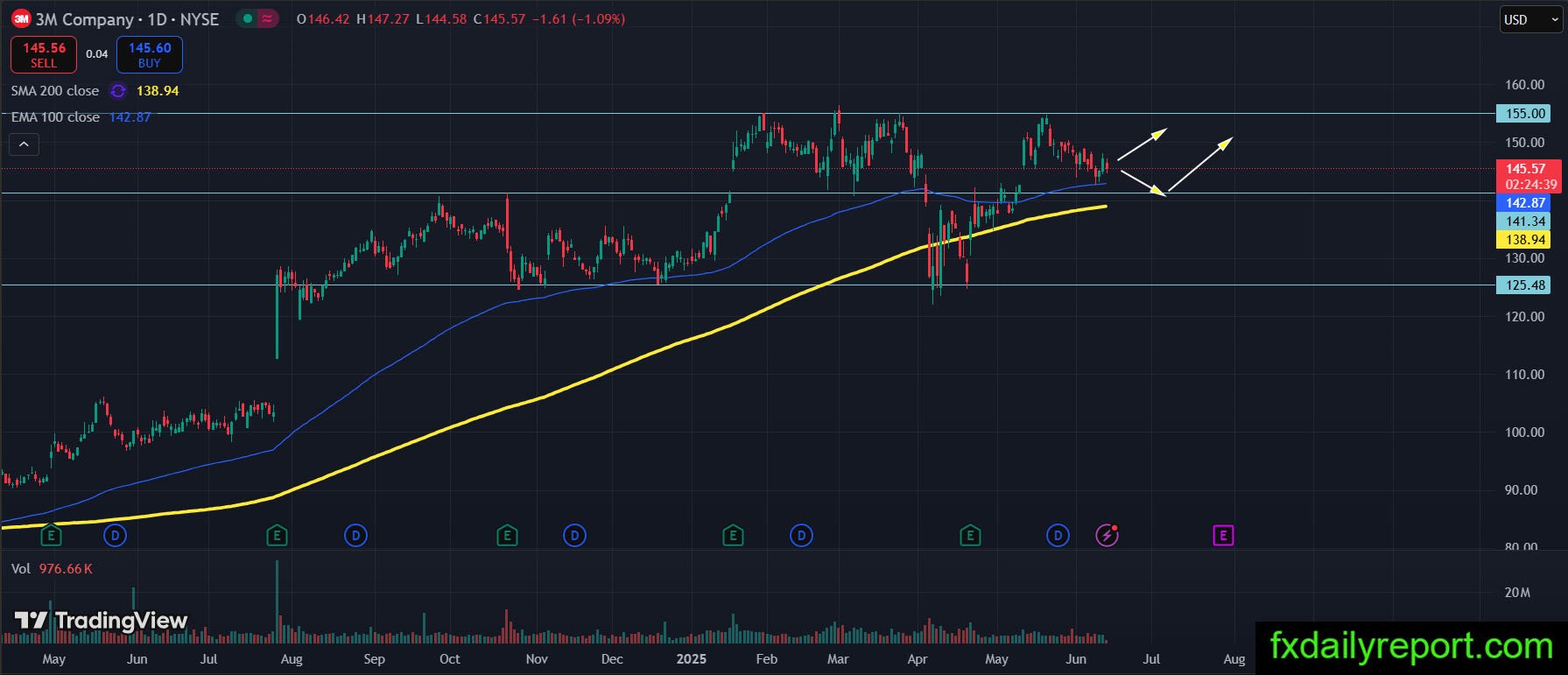Image resolution: width=1568 pixels, height=675 pixels.
Task: Click the Nov label on time axis
Action: tap(537, 659)
